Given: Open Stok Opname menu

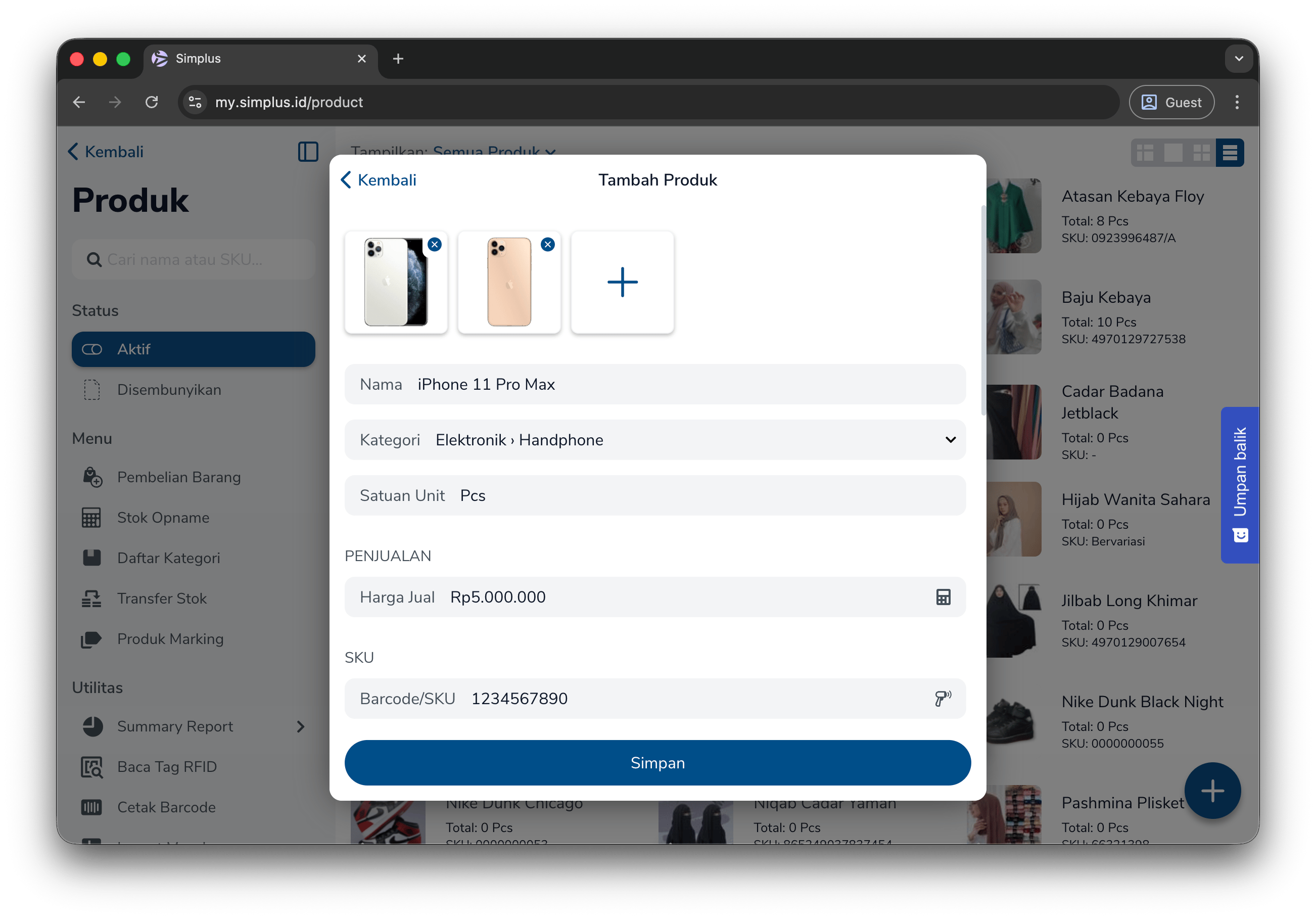Looking at the screenshot, I should click(x=193, y=517).
